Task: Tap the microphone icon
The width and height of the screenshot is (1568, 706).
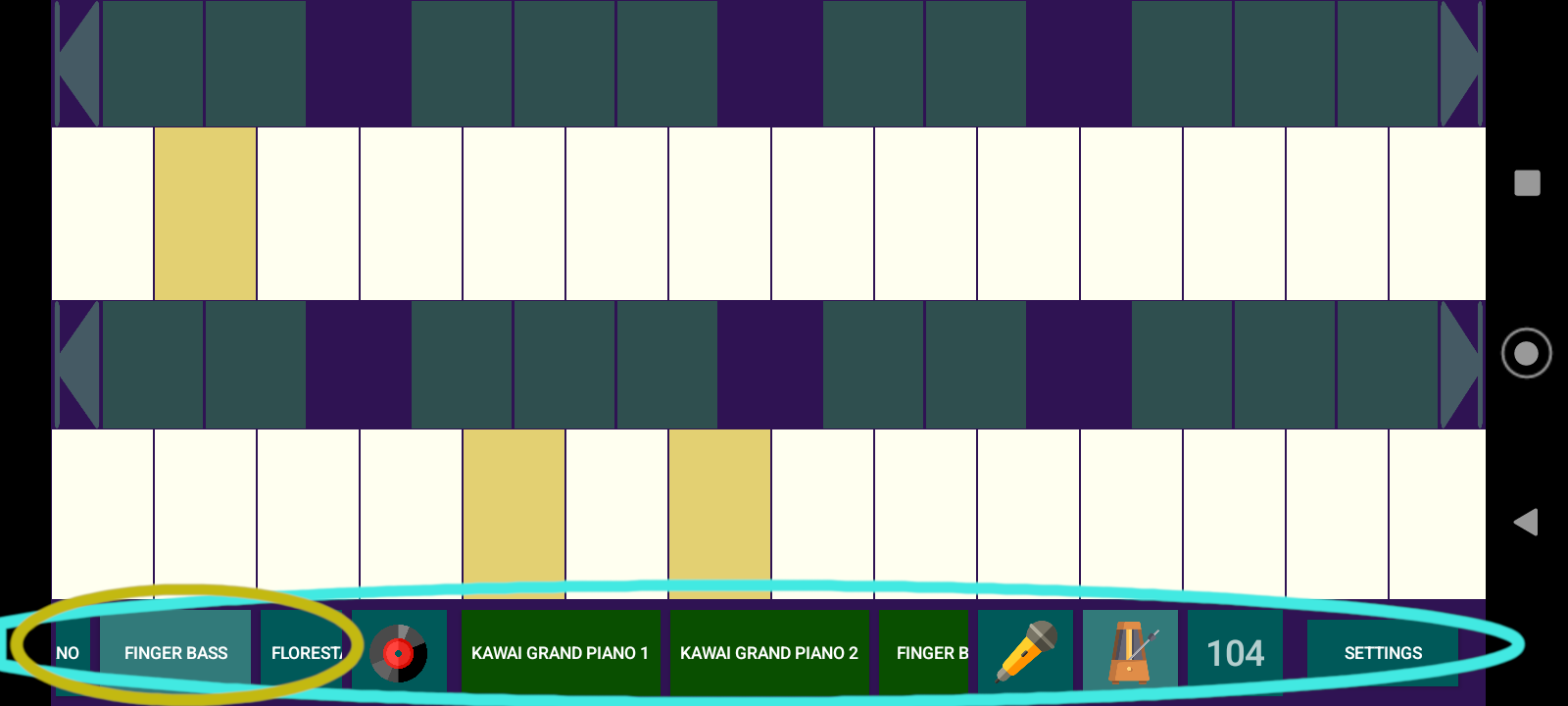Action: (1025, 652)
